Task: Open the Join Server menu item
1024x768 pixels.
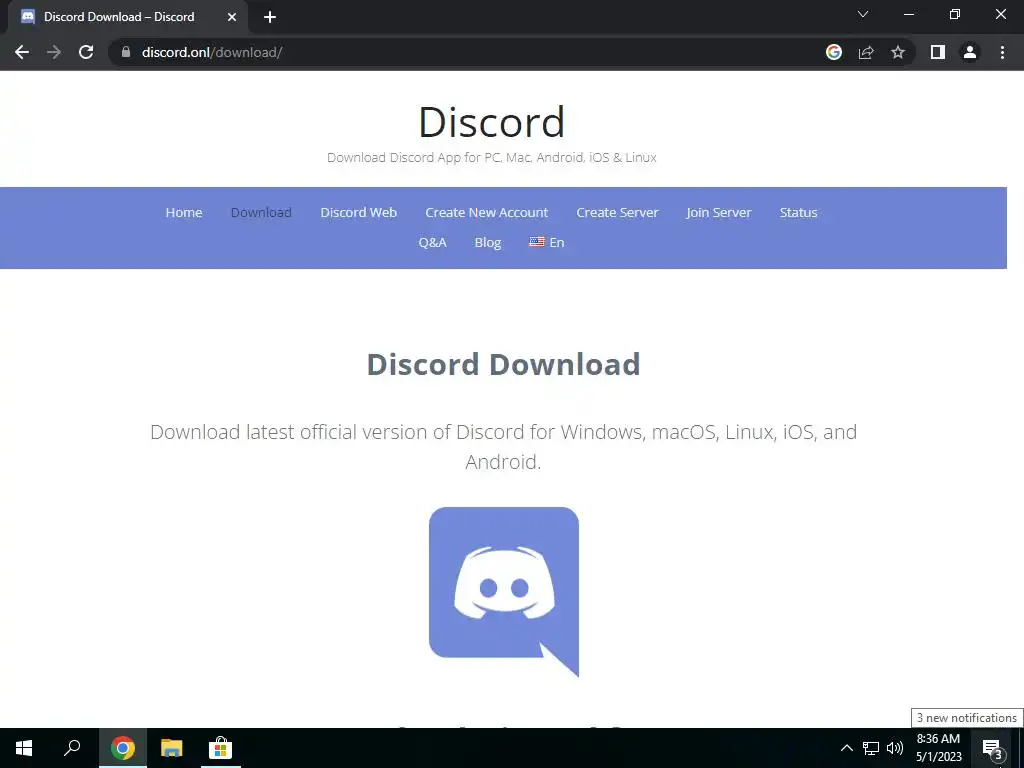Action: (718, 212)
